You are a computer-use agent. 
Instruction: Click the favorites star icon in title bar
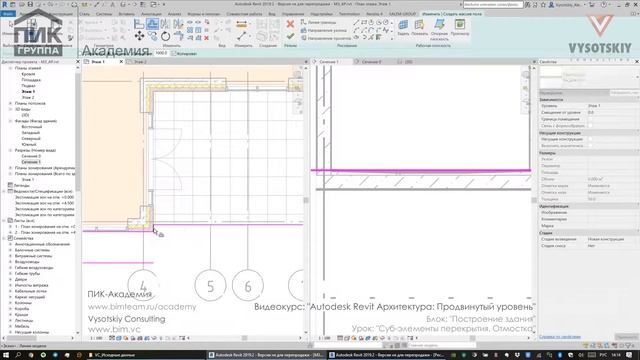click(543, 4)
